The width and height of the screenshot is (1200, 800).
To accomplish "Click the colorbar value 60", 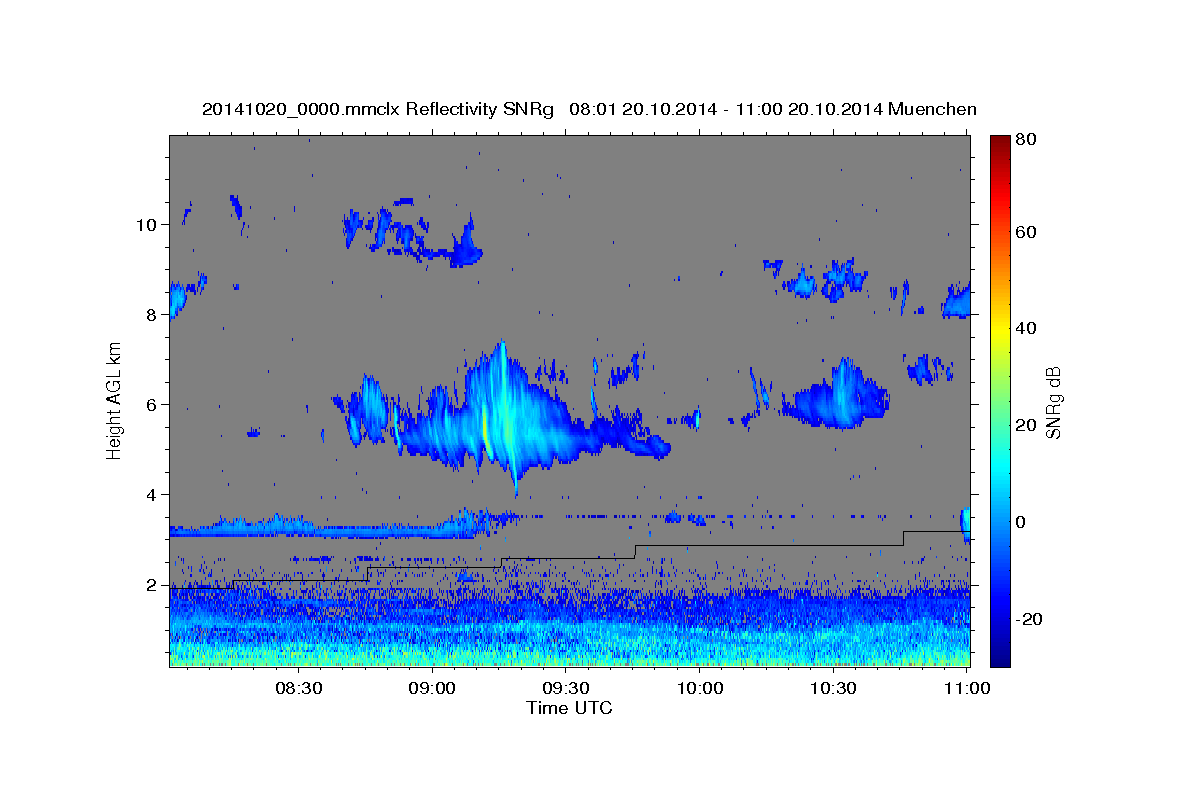I will pos(1028,232).
